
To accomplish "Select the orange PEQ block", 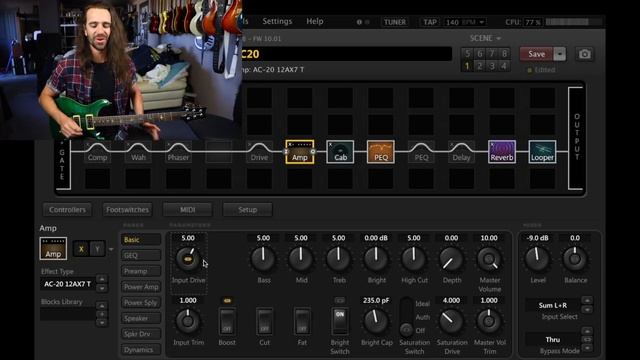I will click(380, 152).
